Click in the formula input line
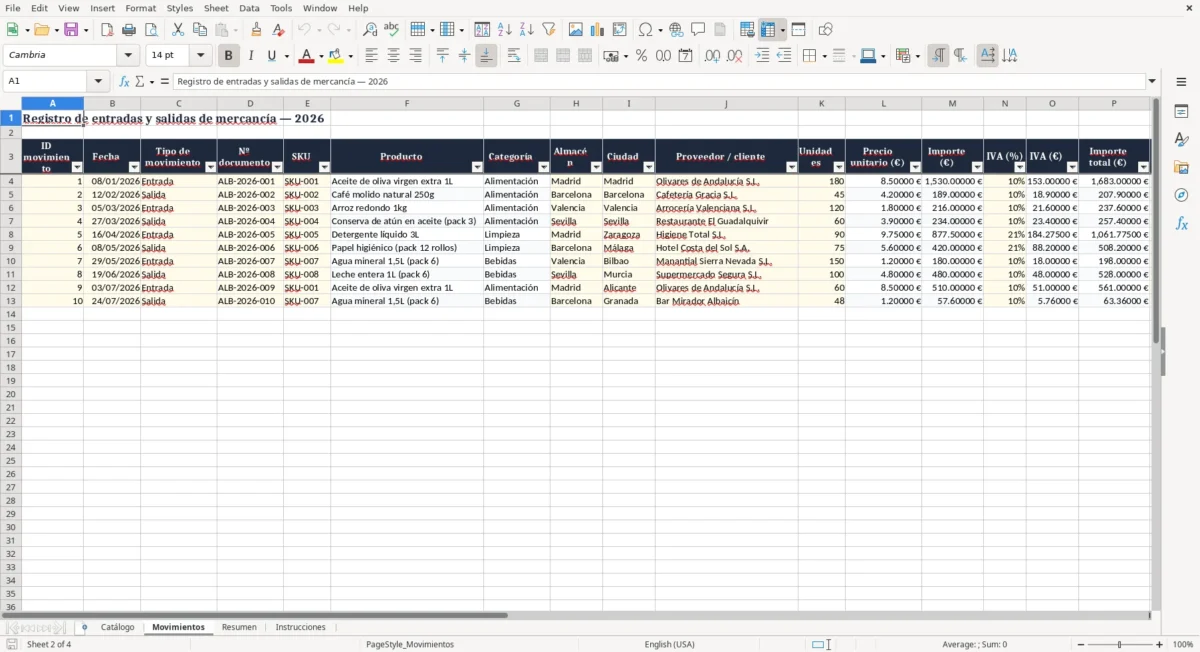 658,82
